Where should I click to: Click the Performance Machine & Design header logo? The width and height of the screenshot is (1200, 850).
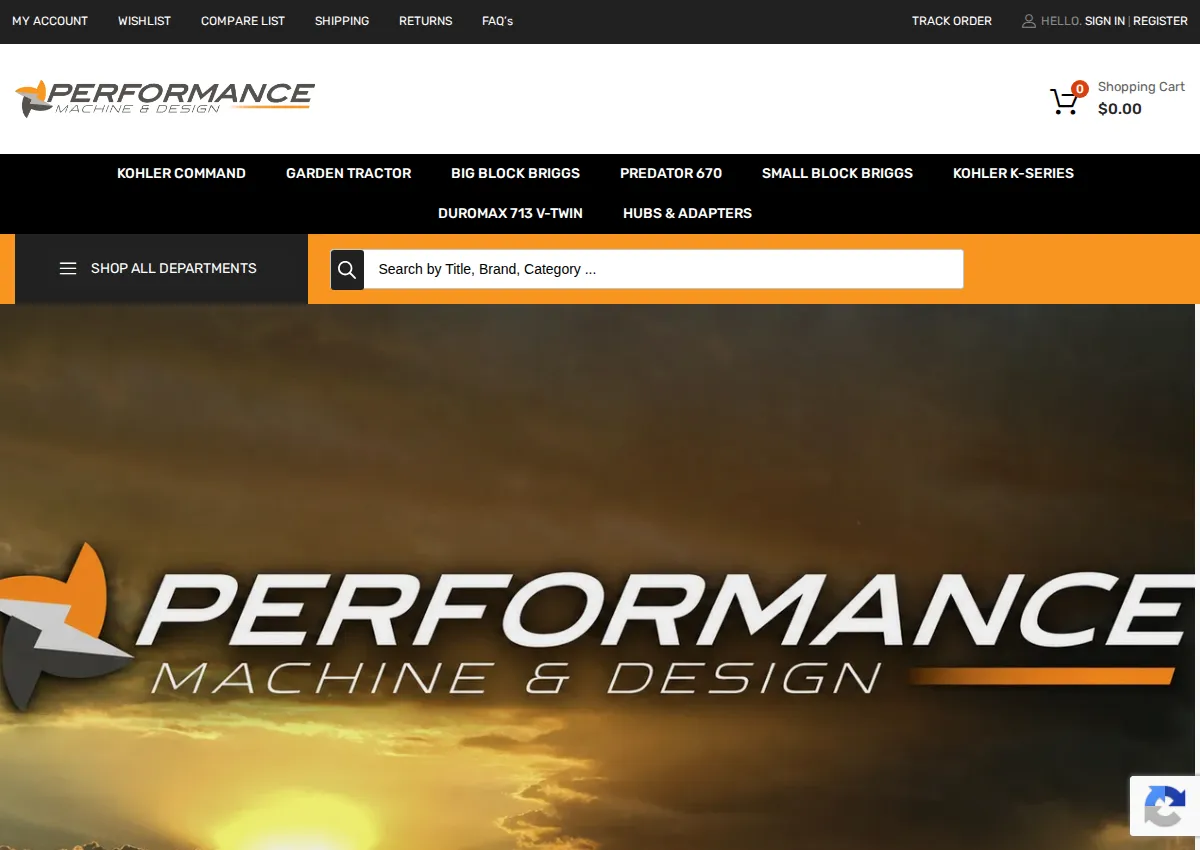pos(165,98)
